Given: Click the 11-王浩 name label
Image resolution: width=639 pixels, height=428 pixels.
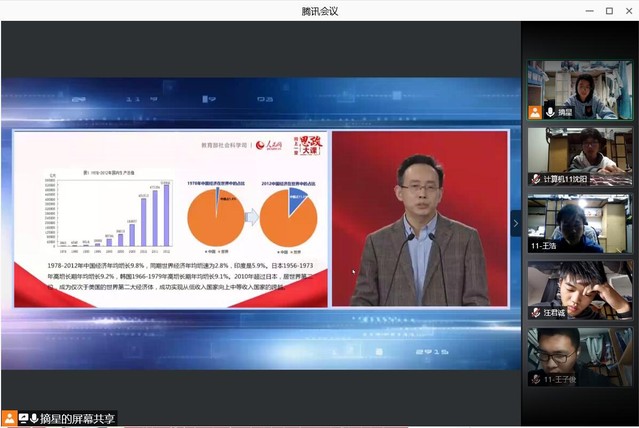Looking at the screenshot, I should point(543,246).
